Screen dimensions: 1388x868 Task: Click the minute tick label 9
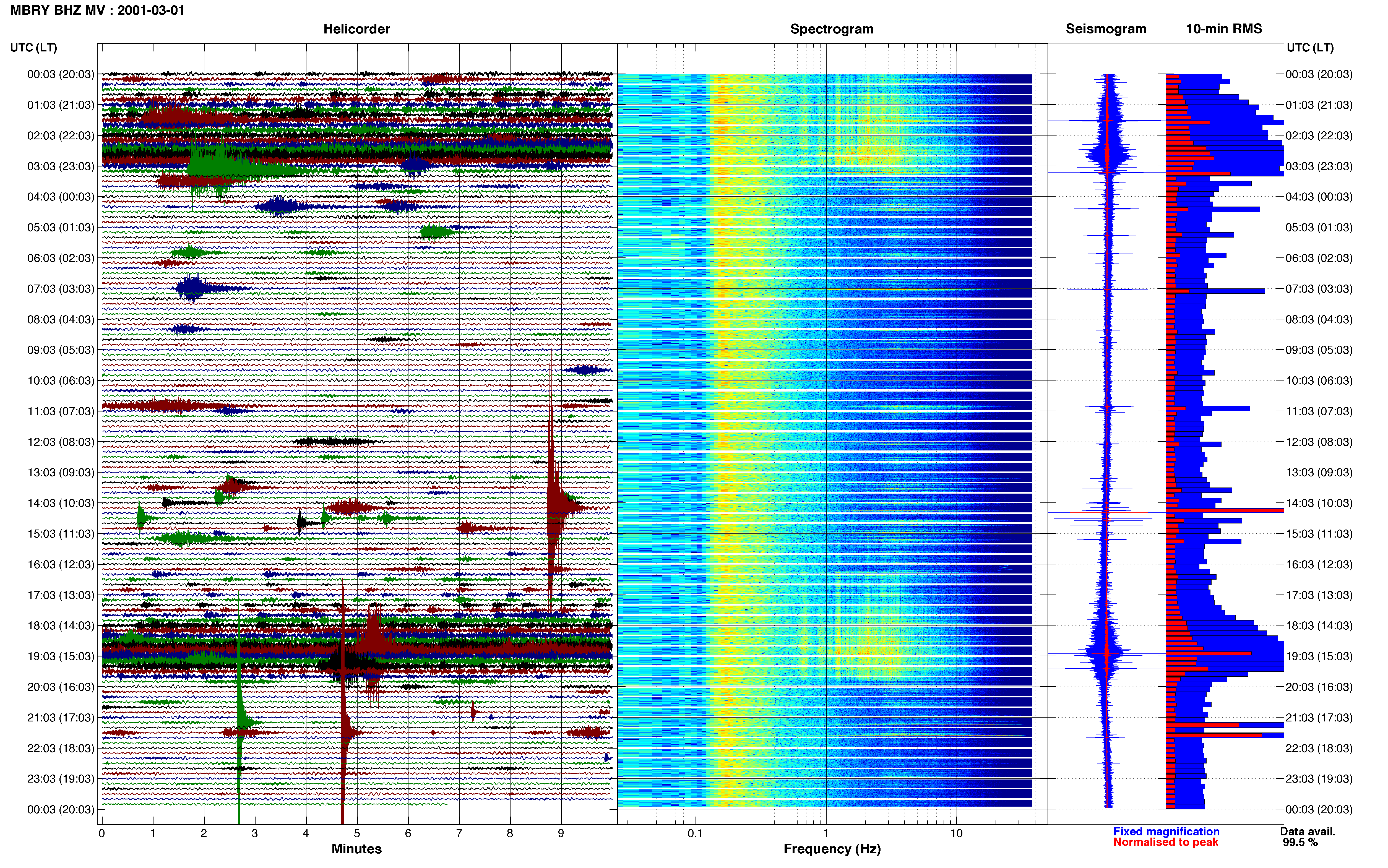click(x=561, y=833)
